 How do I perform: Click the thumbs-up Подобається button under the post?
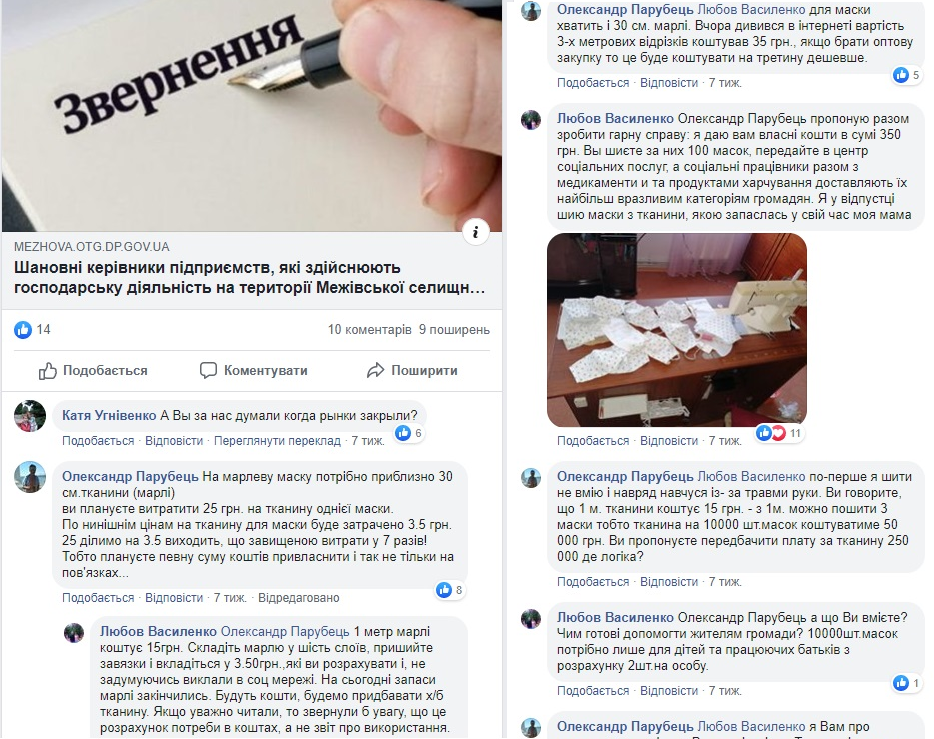tap(93, 370)
